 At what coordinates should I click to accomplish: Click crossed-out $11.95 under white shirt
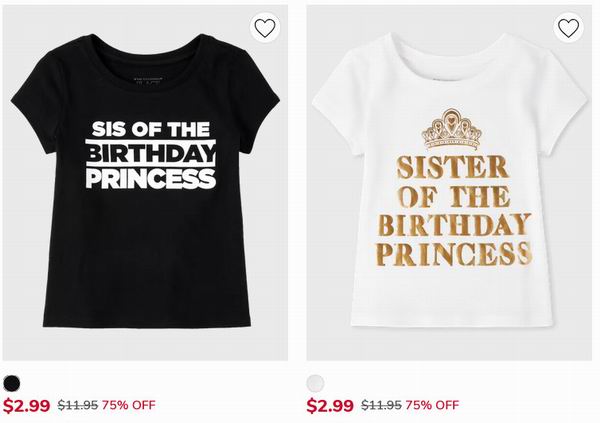pos(381,405)
